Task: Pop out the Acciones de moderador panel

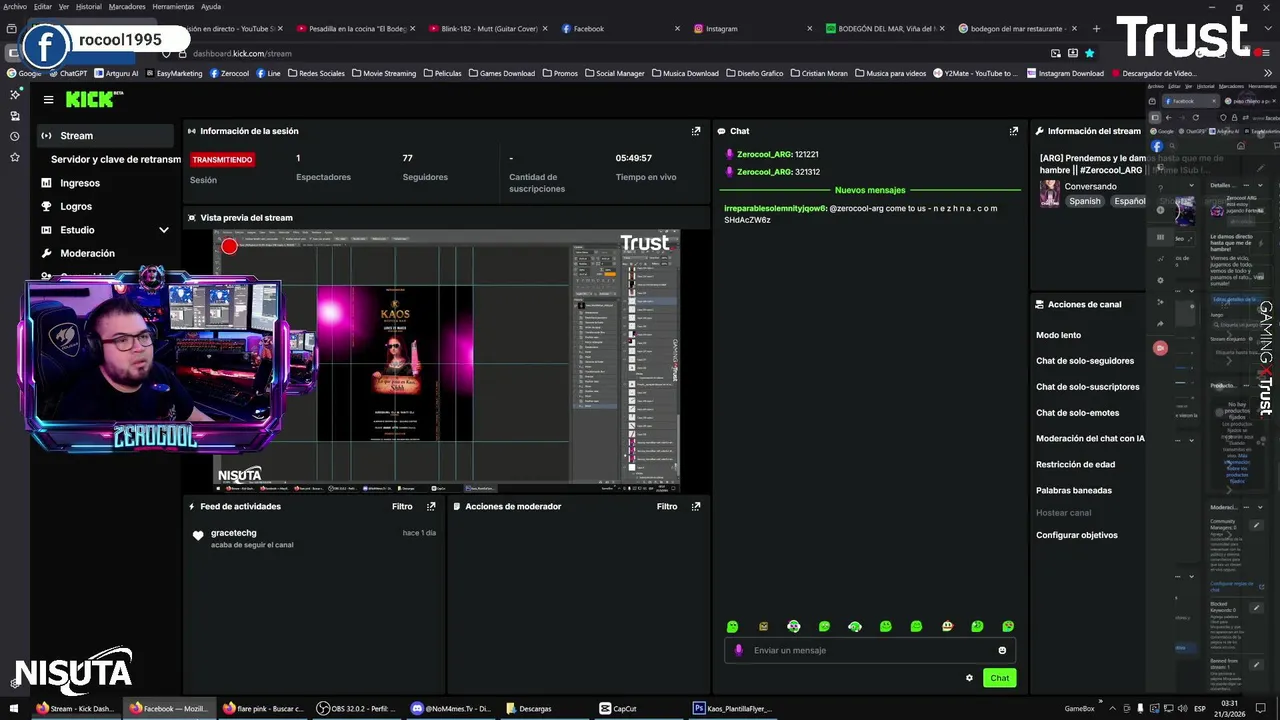Action: pos(696,506)
